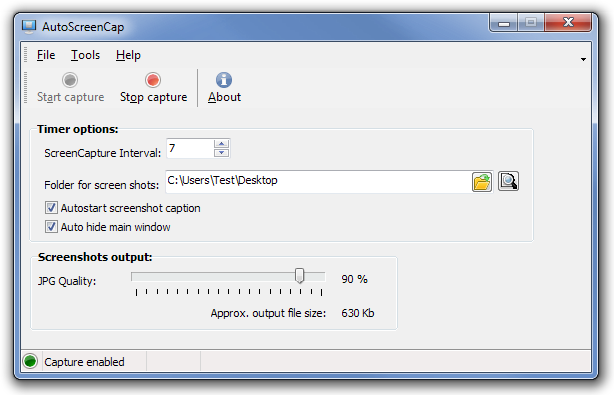The height and width of the screenshot is (395, 614).
Task: Close the AutoScreenCap window
Action: (568, 22)
